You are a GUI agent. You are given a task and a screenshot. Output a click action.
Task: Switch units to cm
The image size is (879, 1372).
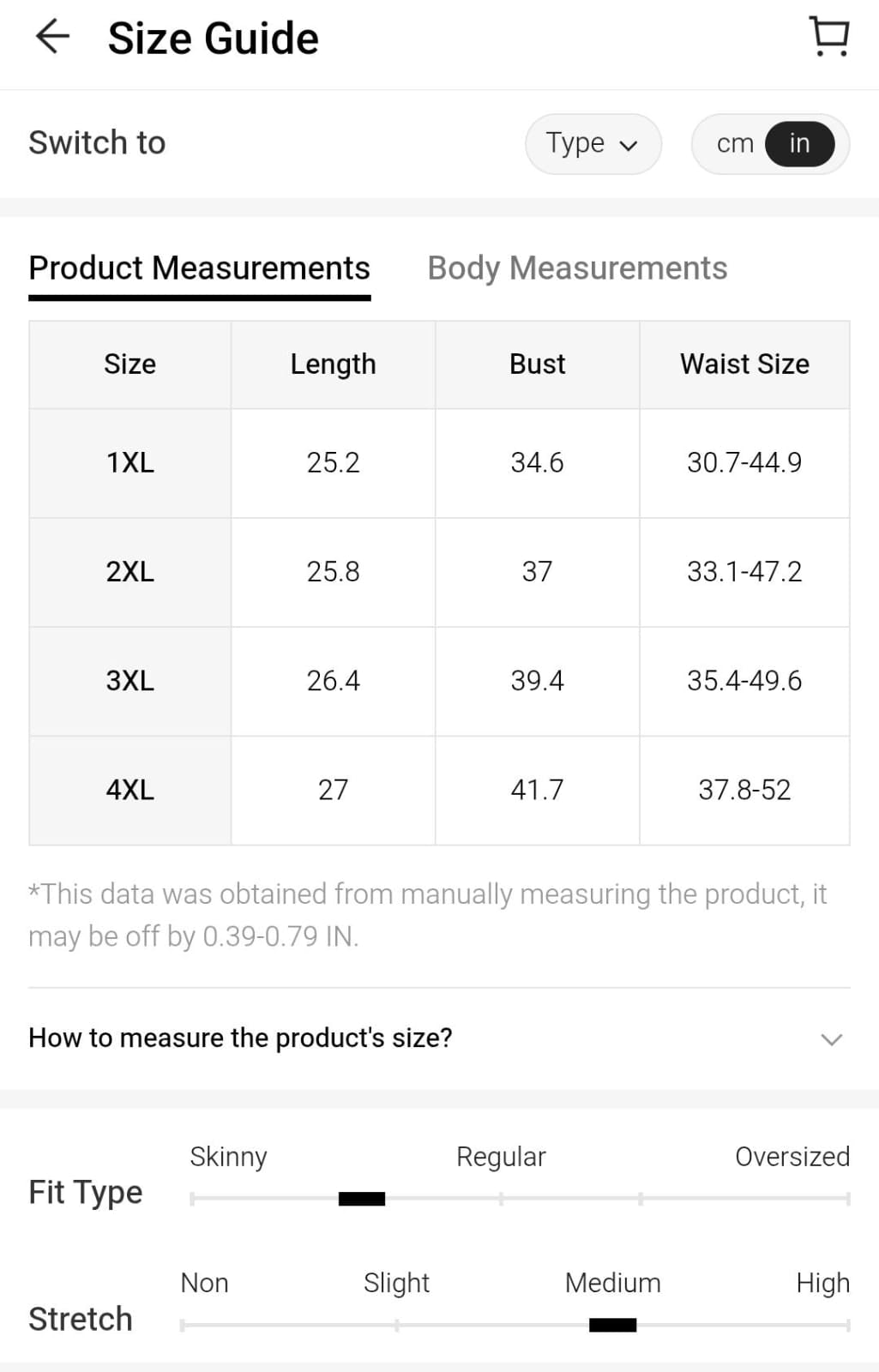click(735, 143)
